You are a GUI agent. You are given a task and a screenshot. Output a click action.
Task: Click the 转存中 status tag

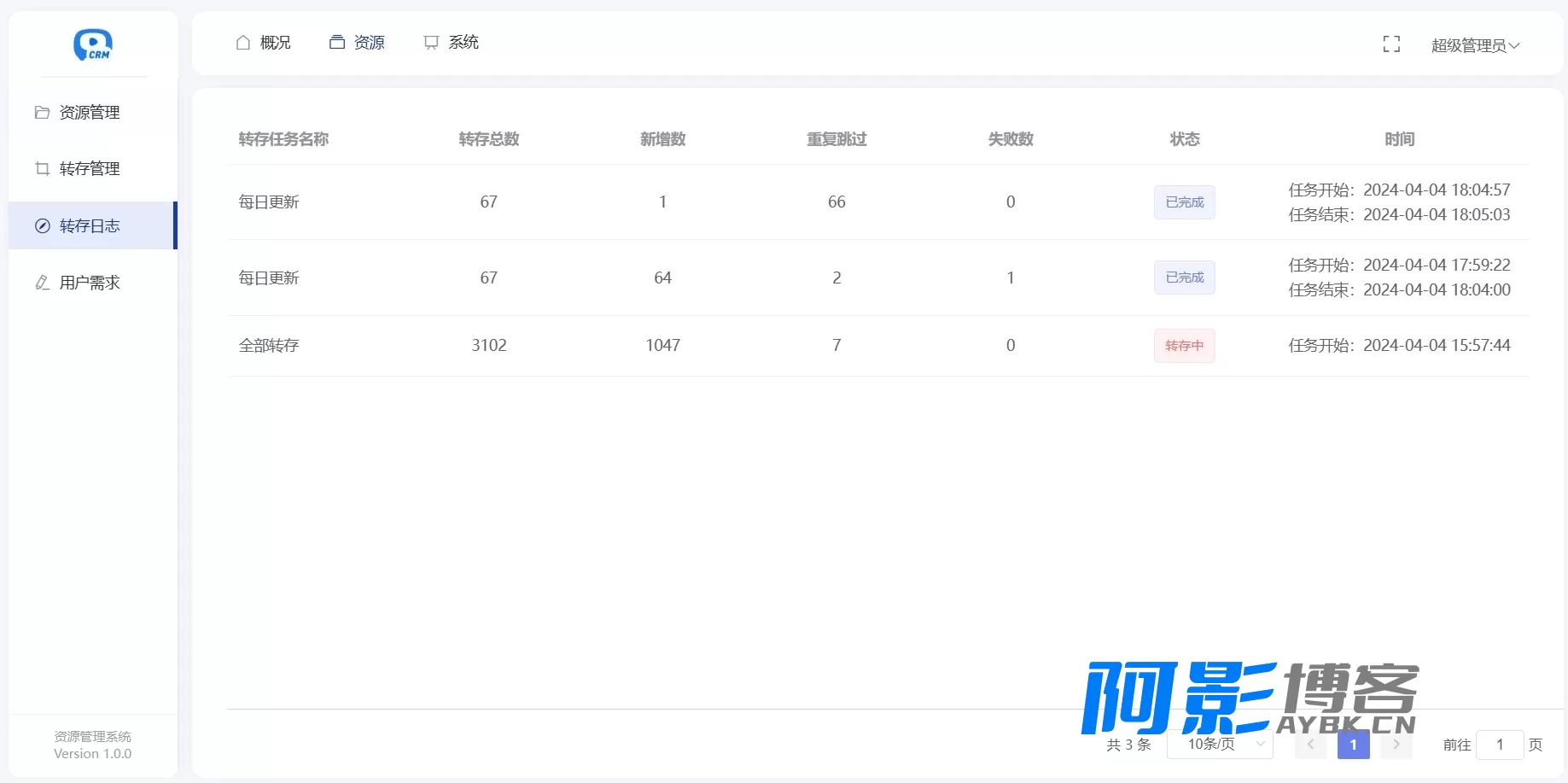(x=1184, y=346)
